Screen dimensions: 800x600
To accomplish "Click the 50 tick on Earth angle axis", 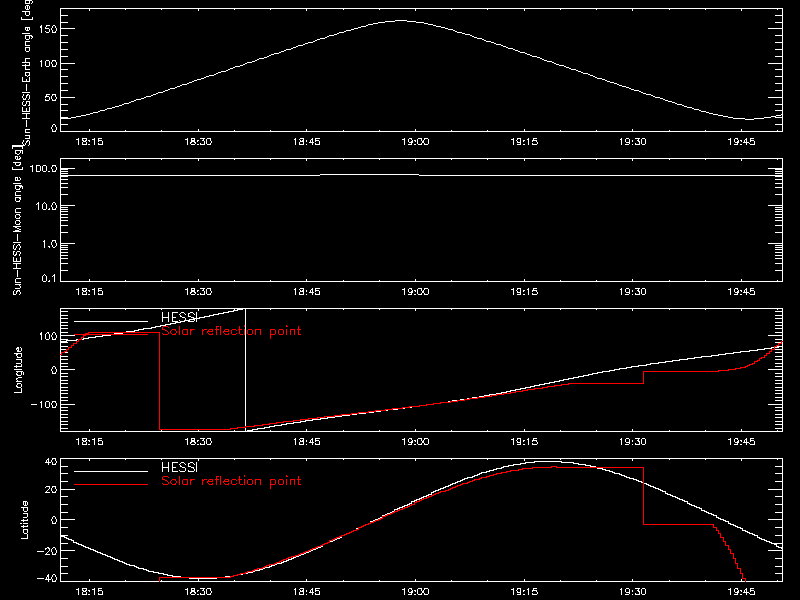I will [x=51, y=97].
